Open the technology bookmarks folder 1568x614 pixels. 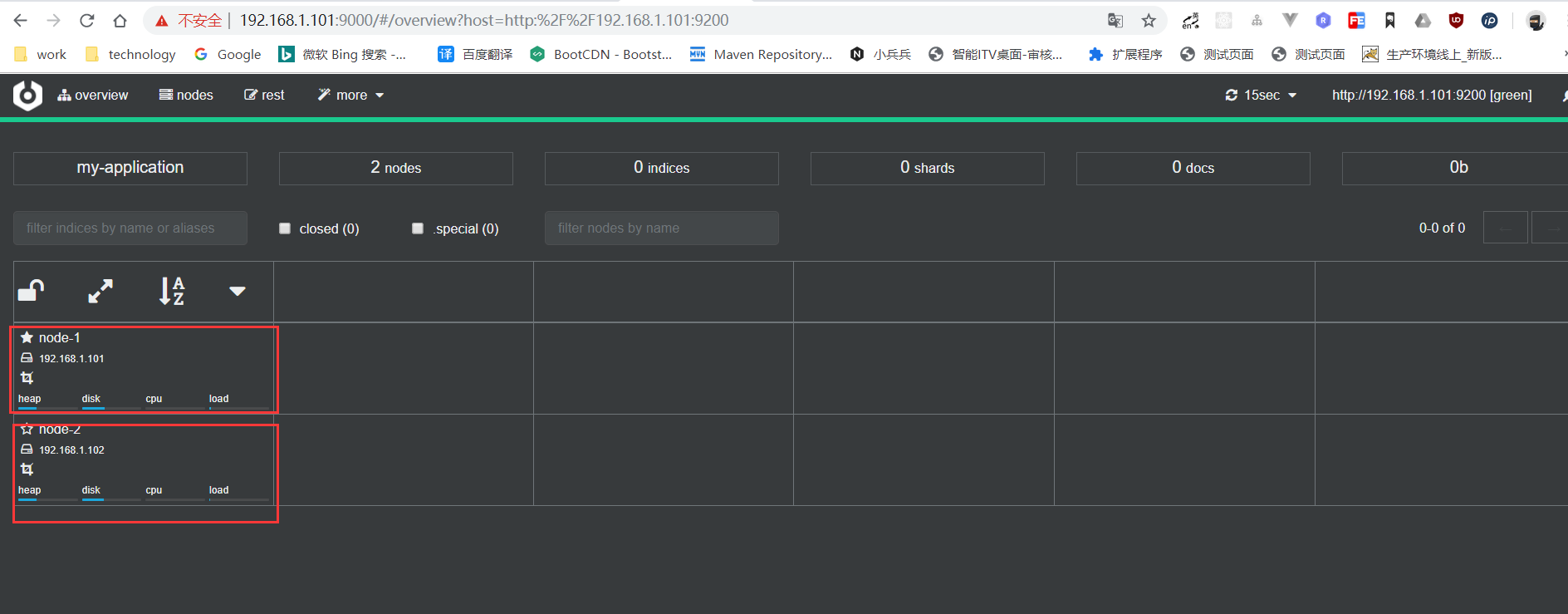131,55
